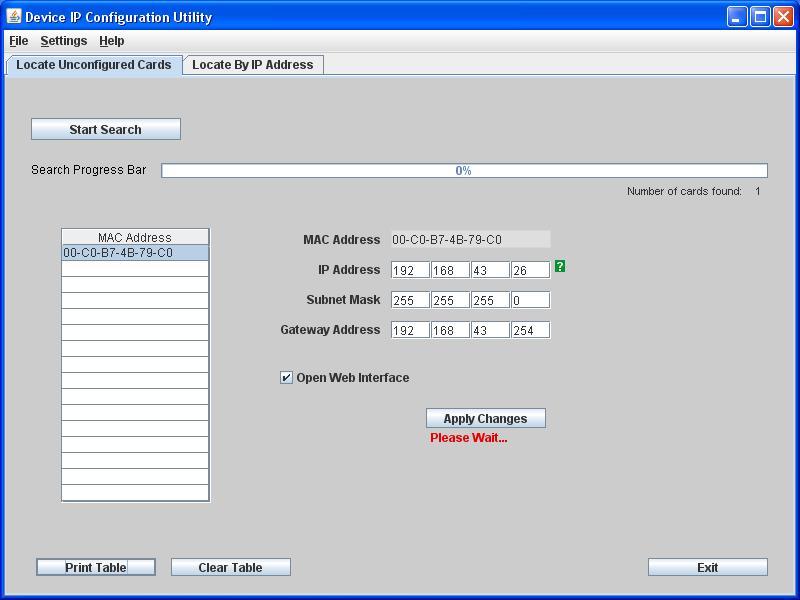Exit the Device IP Configuration Utility
This screenshot has height=600, width=800.
[707, 566]
